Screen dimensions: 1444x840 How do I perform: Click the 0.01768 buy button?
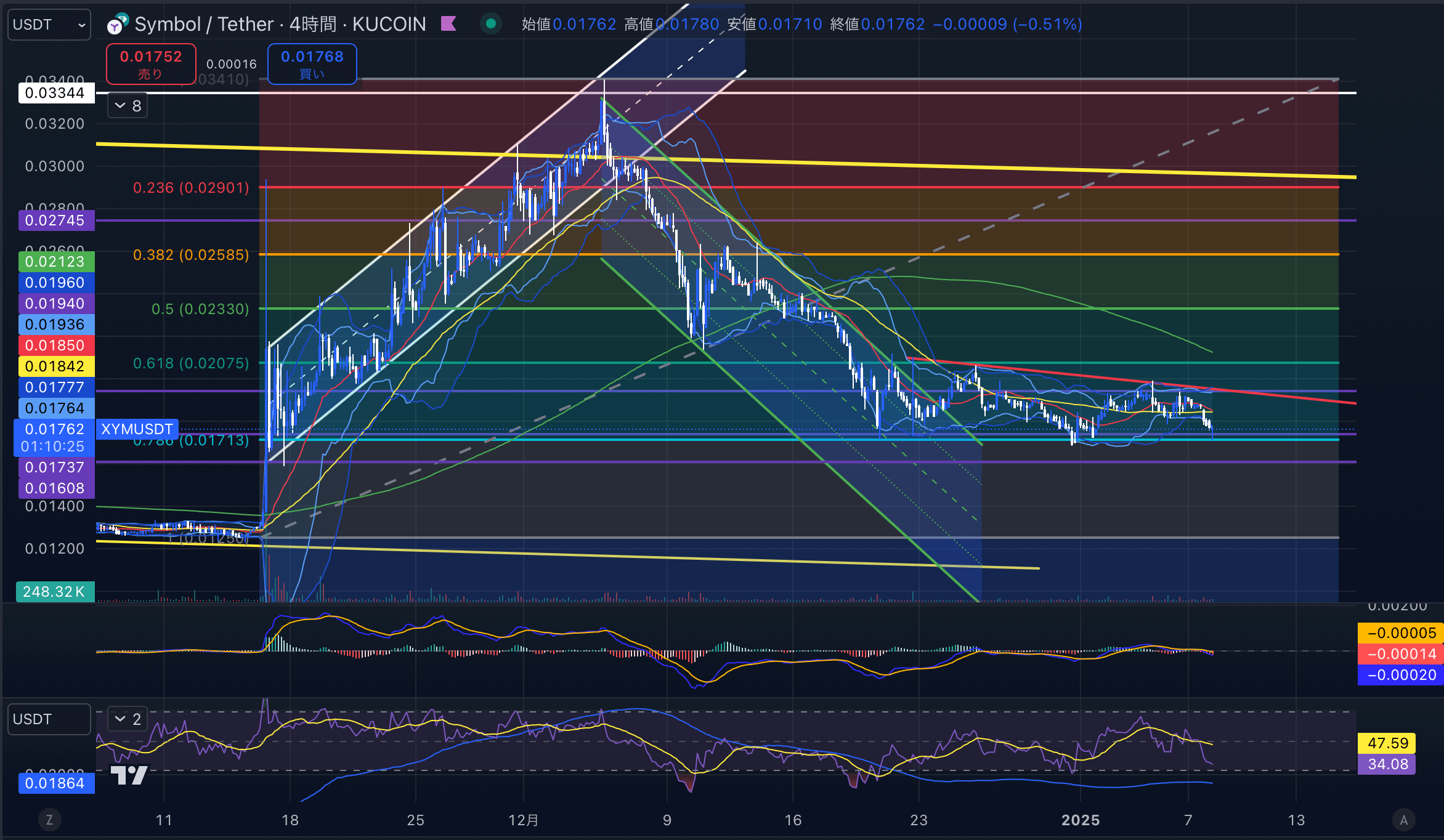pyautogui.click(x=312, y=64)
